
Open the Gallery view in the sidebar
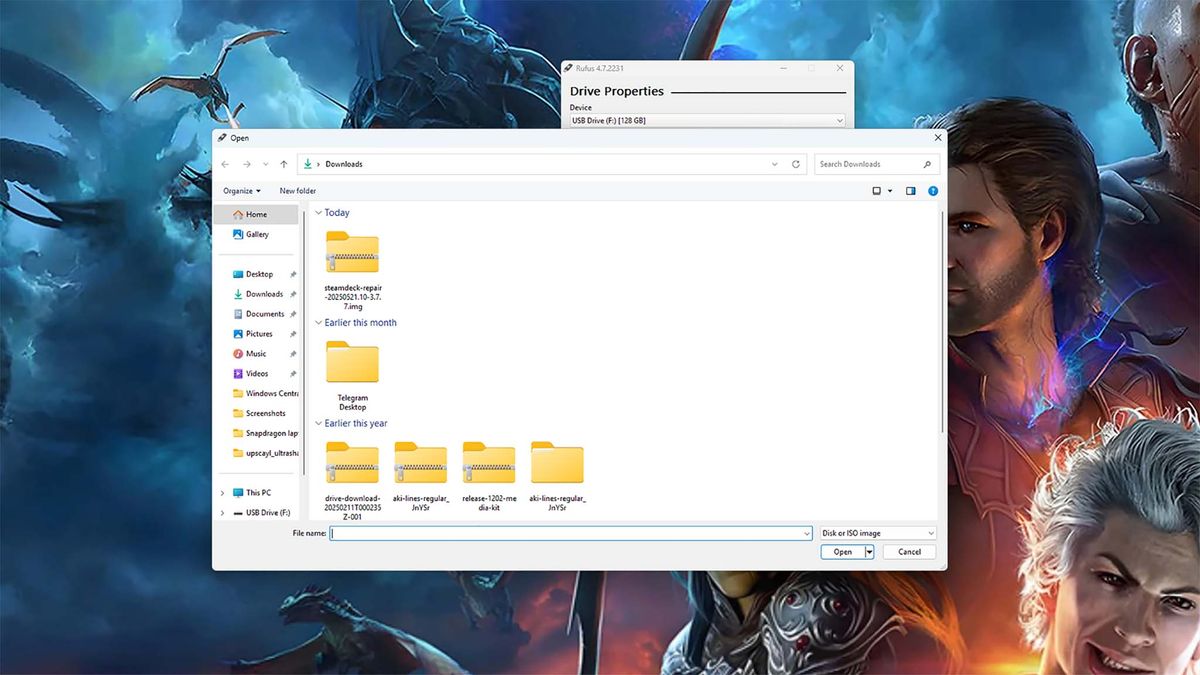pyautogui.click(x=252, y=234)
